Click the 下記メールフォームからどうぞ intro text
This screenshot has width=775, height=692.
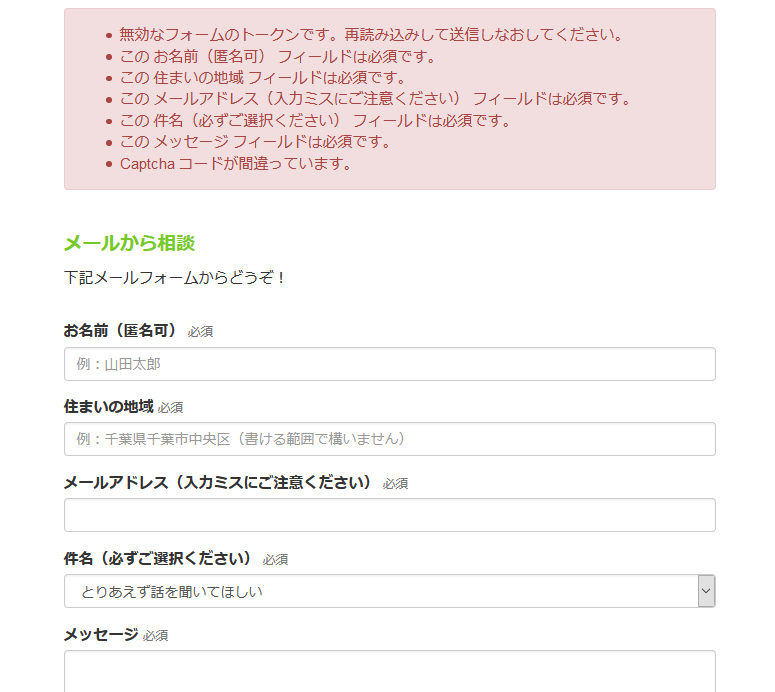coord(174,277)
